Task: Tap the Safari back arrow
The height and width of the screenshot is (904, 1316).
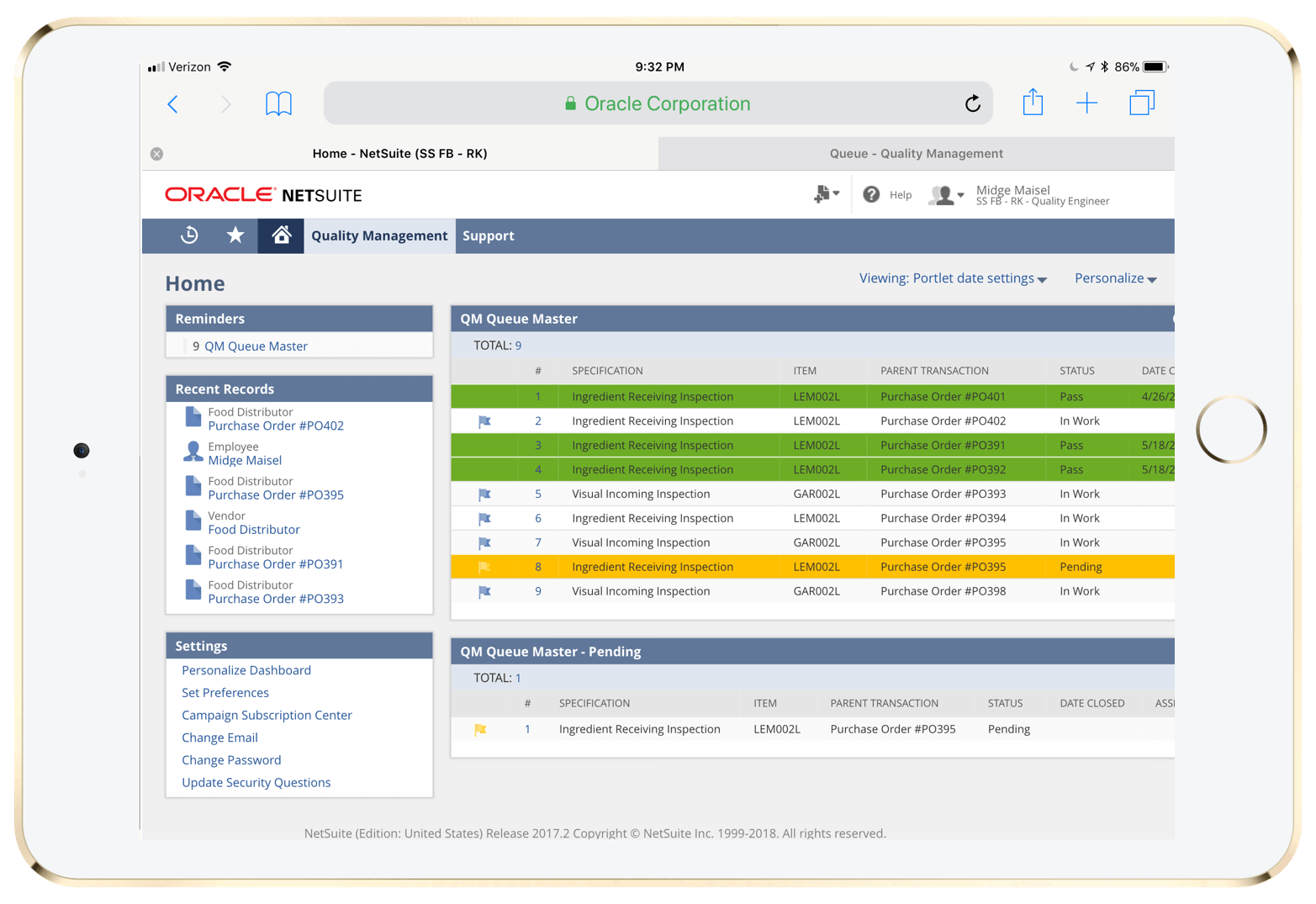Action: click(173, 104)
